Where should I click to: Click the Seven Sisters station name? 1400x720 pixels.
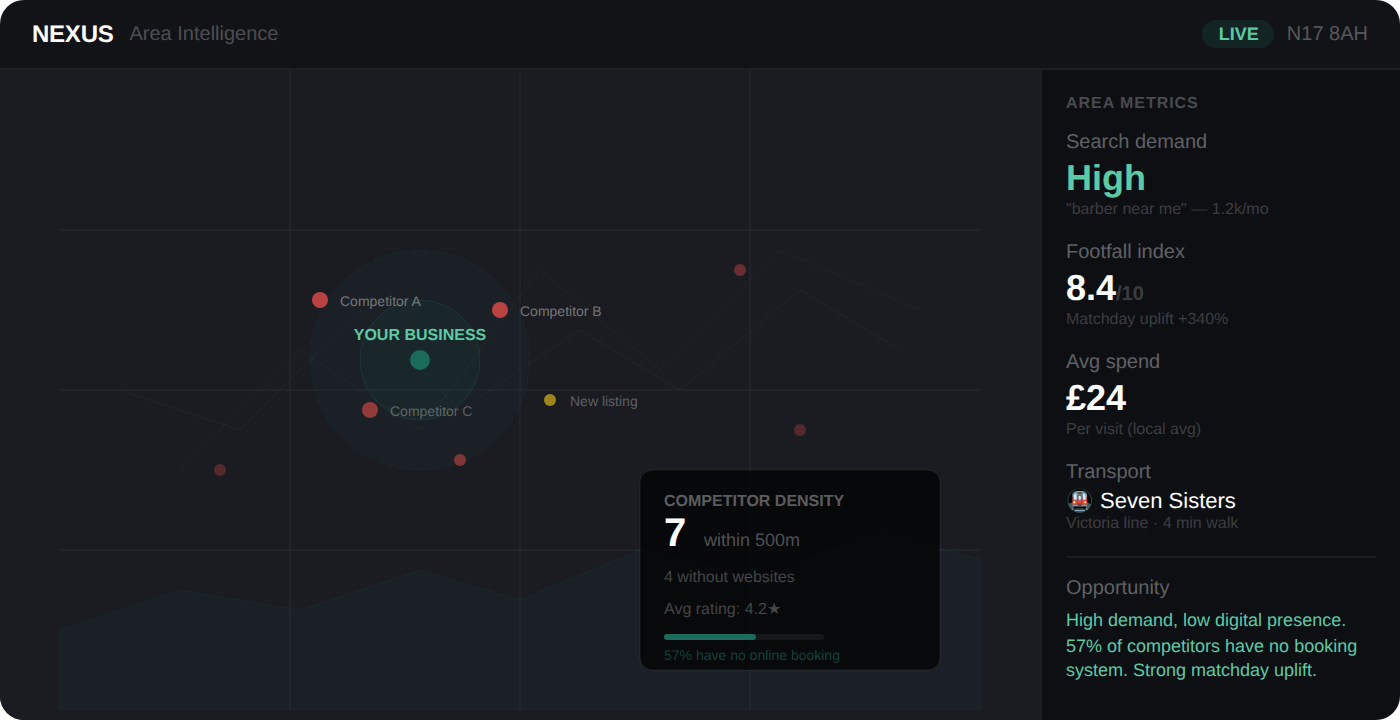(1168, 501)
